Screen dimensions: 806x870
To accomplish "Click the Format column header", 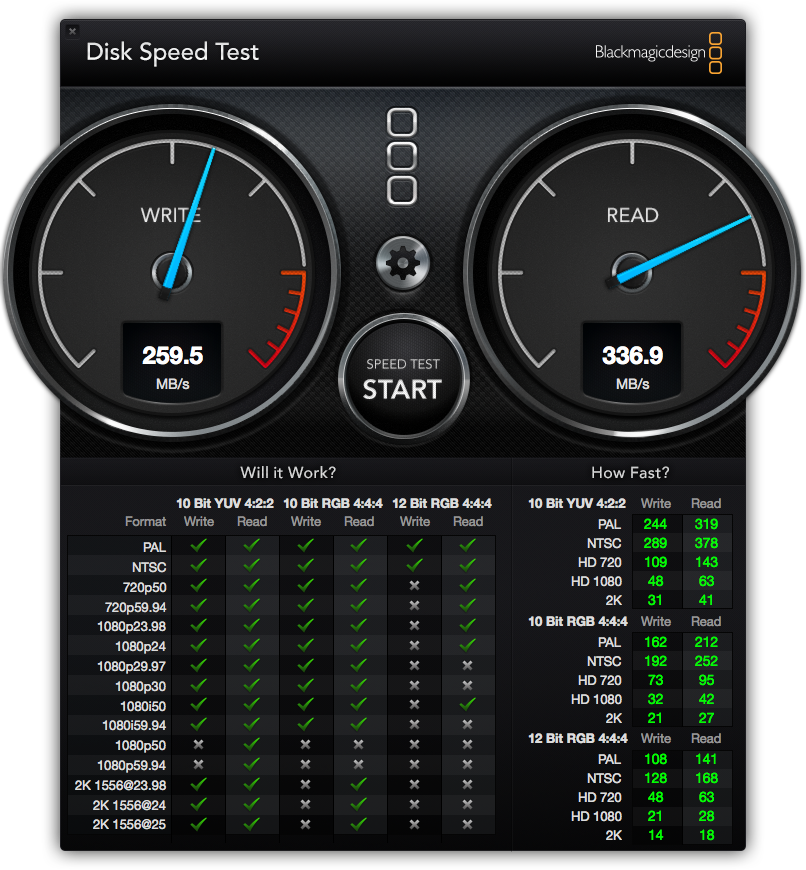I will pyautogui.click(x=145, y=522).
